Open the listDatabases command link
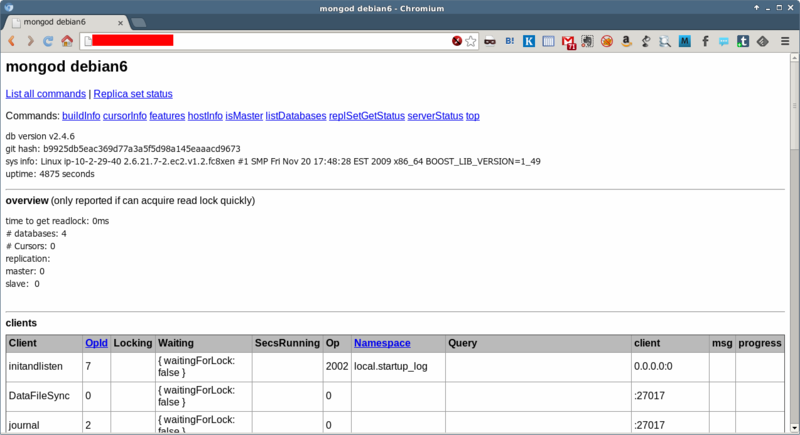This screenshot has height=435, width=800. point(296,116)
